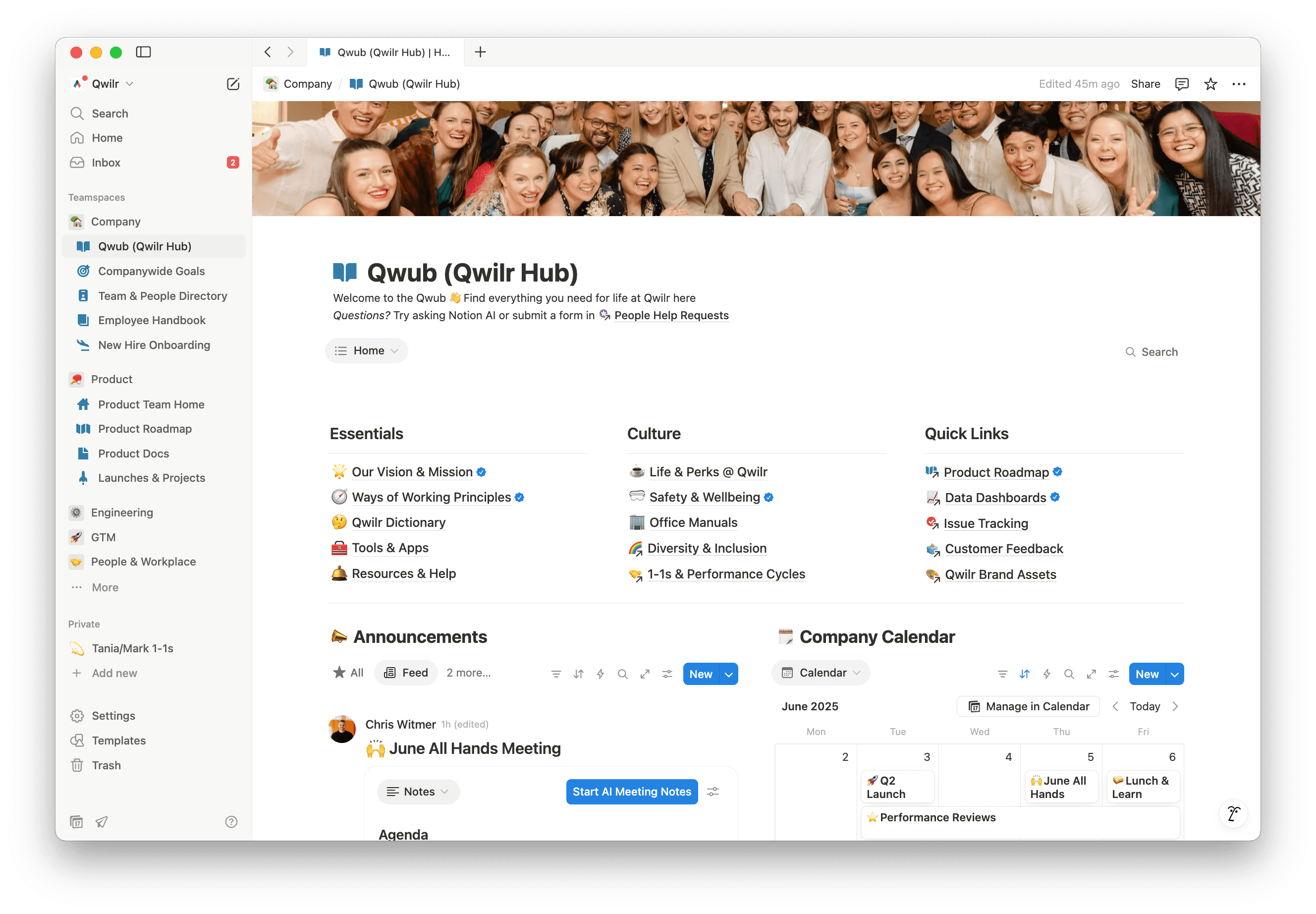1316x914 pixels.
Task: Open automations for the Company Calendar
Action: click(1046, 674)
